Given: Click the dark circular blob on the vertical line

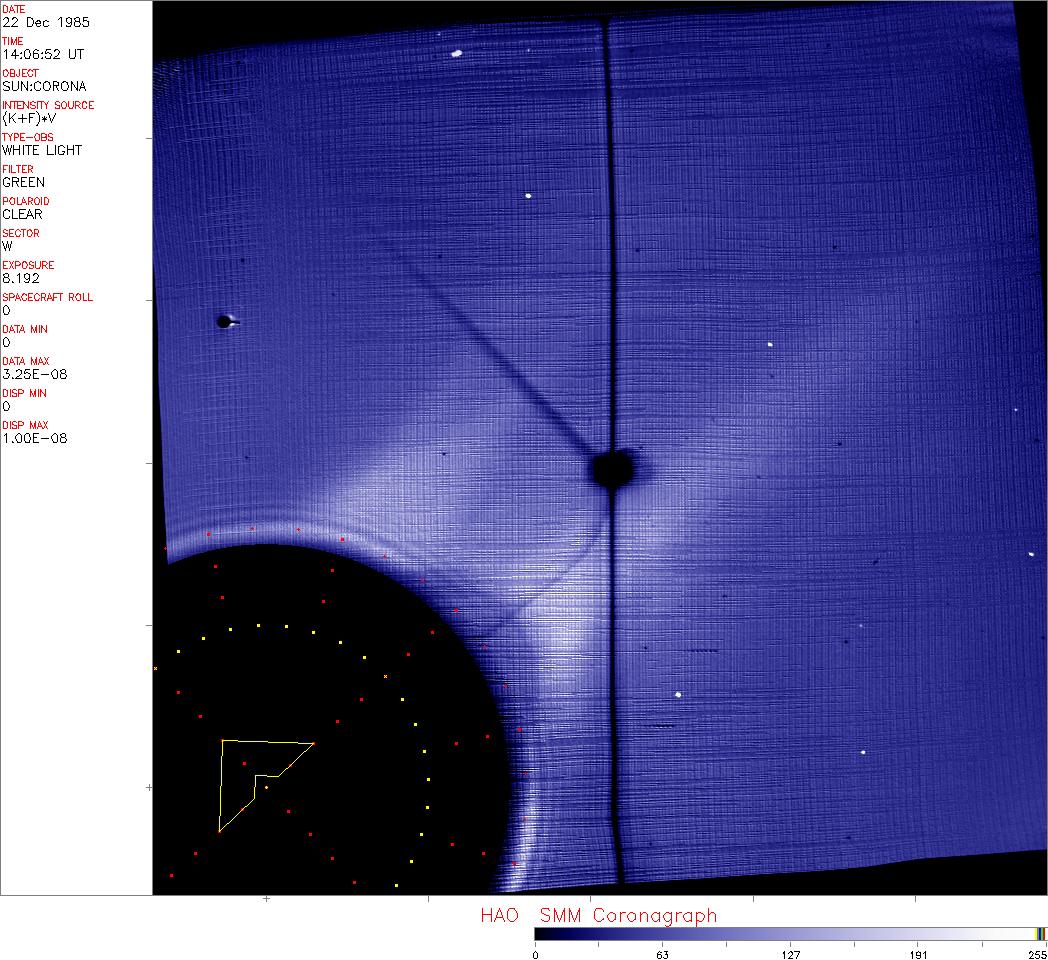Looking at the screenshot, I should 612,468.
